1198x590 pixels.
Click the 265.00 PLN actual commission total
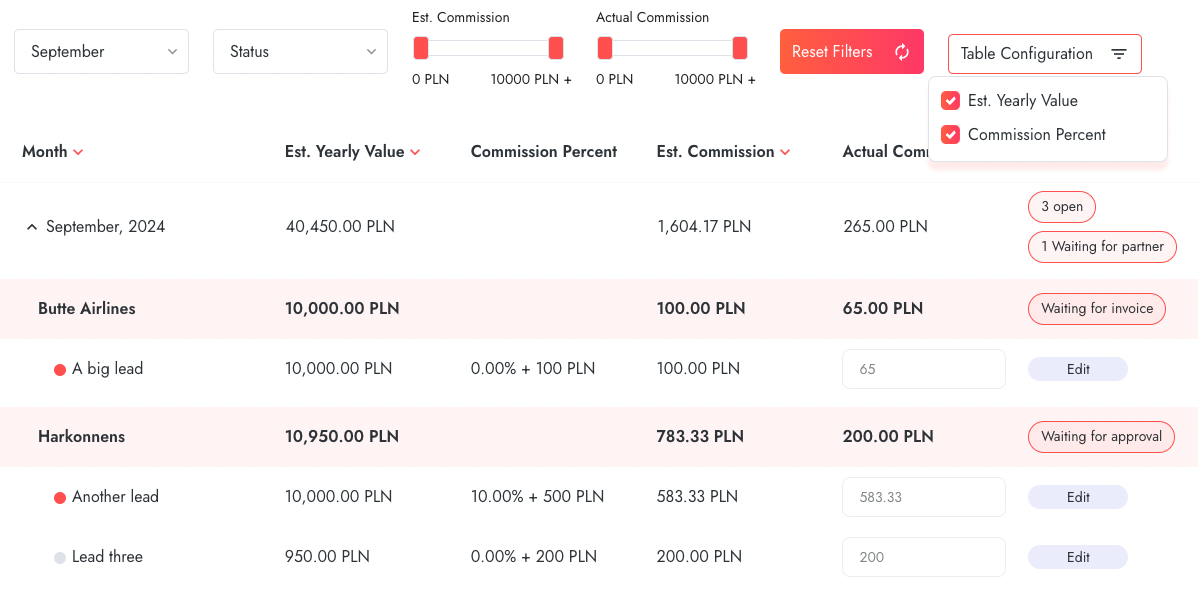point(886,227)
